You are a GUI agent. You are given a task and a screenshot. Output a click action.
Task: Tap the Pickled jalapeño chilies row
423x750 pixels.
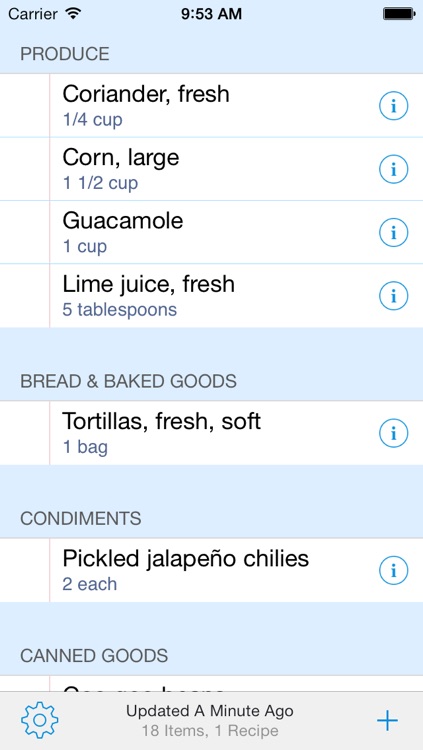[212, 570]
